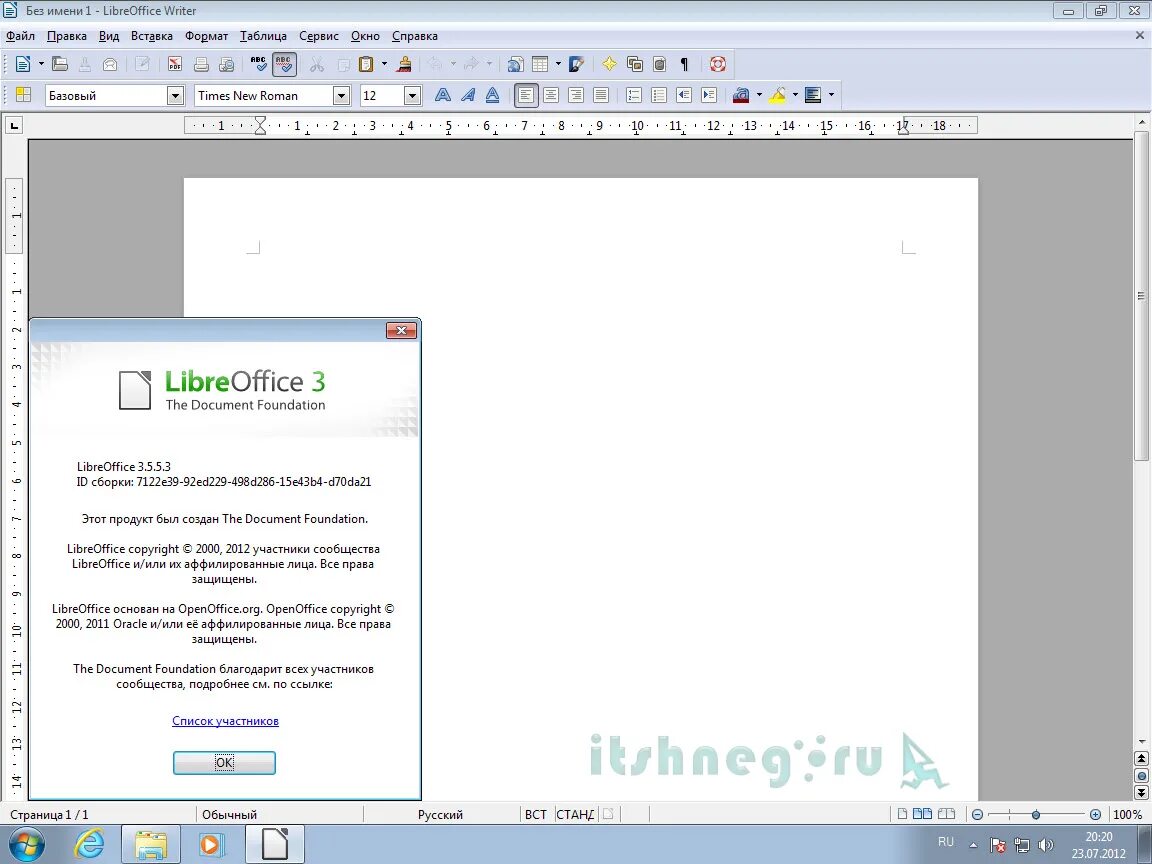The width and height of the screenshot is (1152, 864).
Task: Open the Windows Start button
Action: tap(26, 844)
